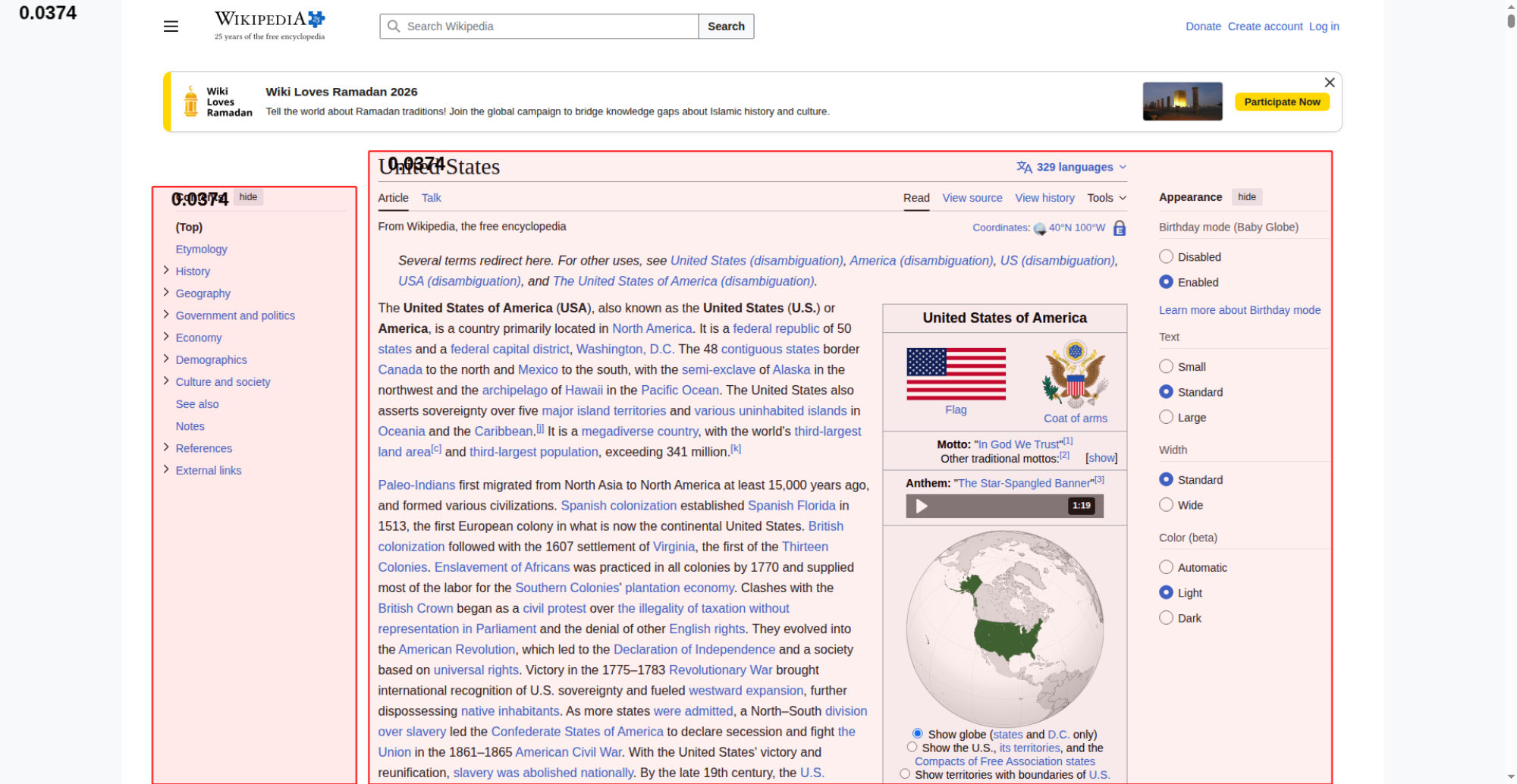The width and height of the screenshot is (1517, 784).
Task: Click the Coat of arms eagle image
Action: (1075, 374)
